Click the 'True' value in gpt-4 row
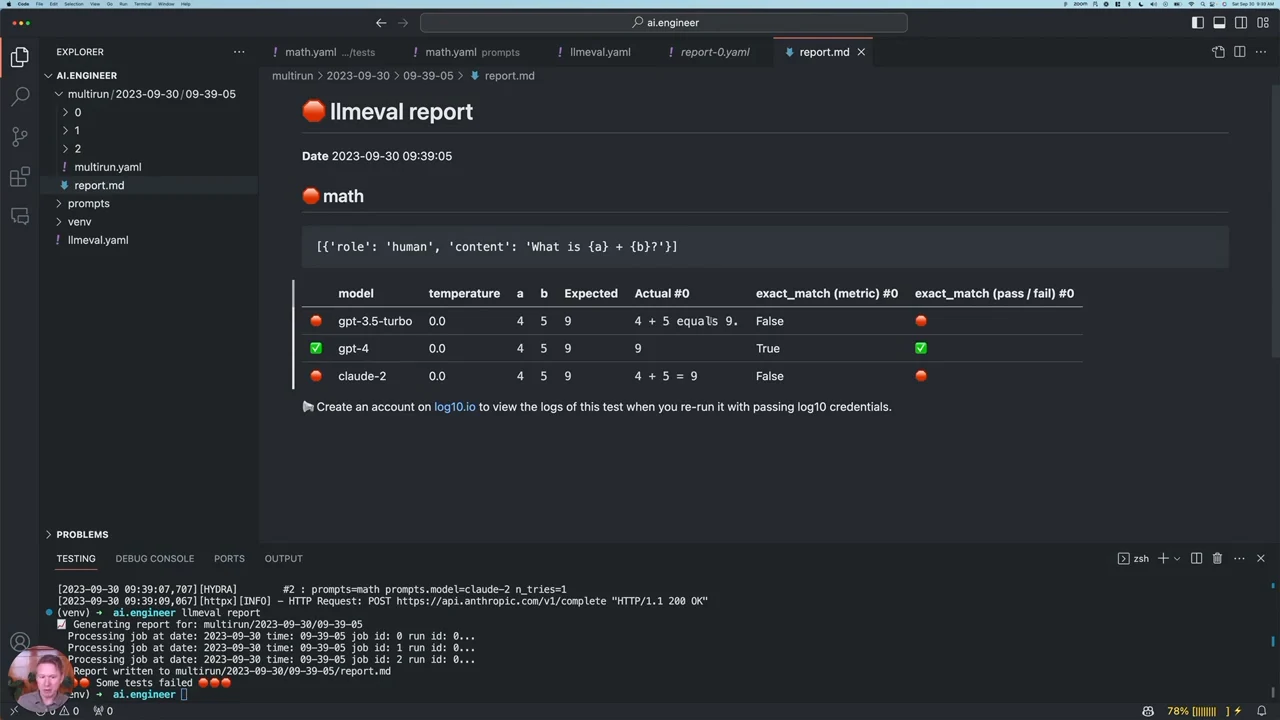Viewport: 1280px width, 720px height. [x=768, y=348]
